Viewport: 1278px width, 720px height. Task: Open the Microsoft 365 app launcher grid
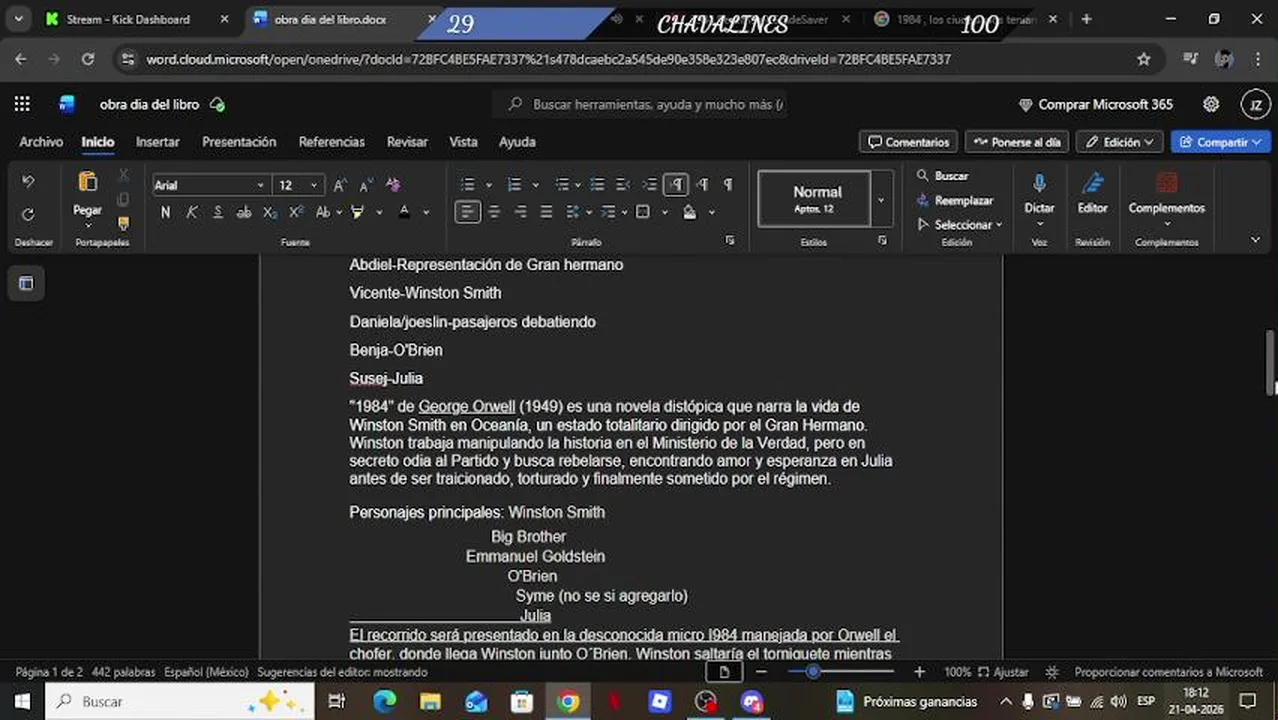point(22,104)
